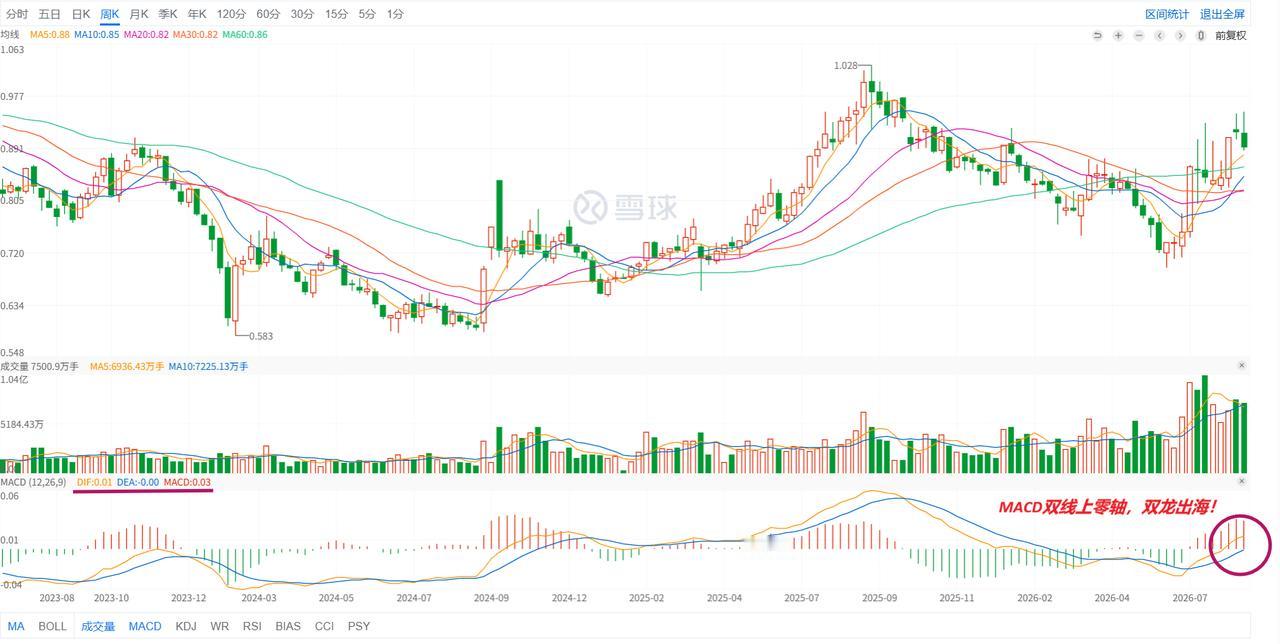Click the MA20:0.82 legend value
This screenshot has height=644, width=1280.
(146, 35)
